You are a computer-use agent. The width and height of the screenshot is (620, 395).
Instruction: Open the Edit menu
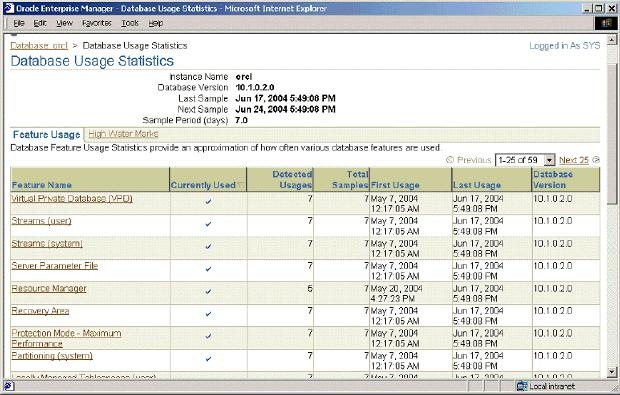[x=40, y=23]
